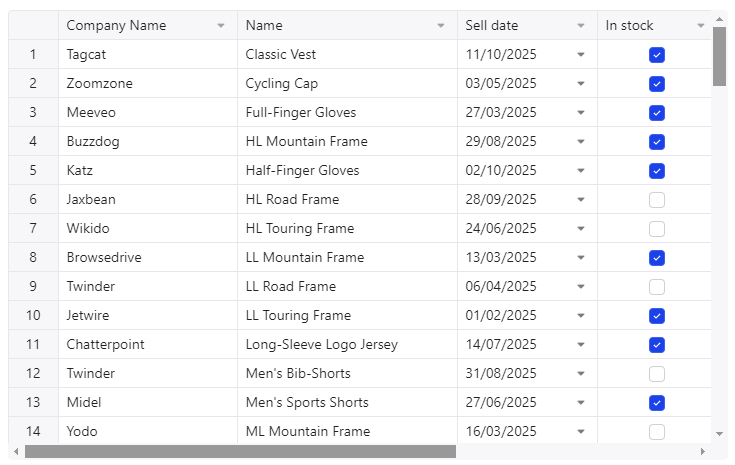Open the Sell date column header arrow

coord(581,26)
